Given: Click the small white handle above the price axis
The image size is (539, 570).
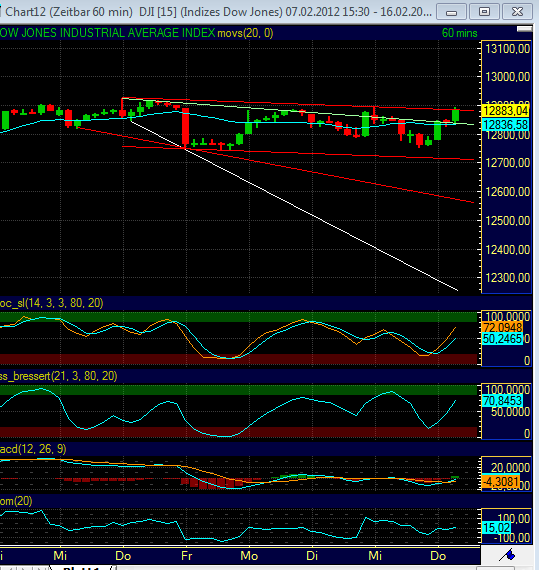Looking at the screenshot, I should tap(524, 29).
